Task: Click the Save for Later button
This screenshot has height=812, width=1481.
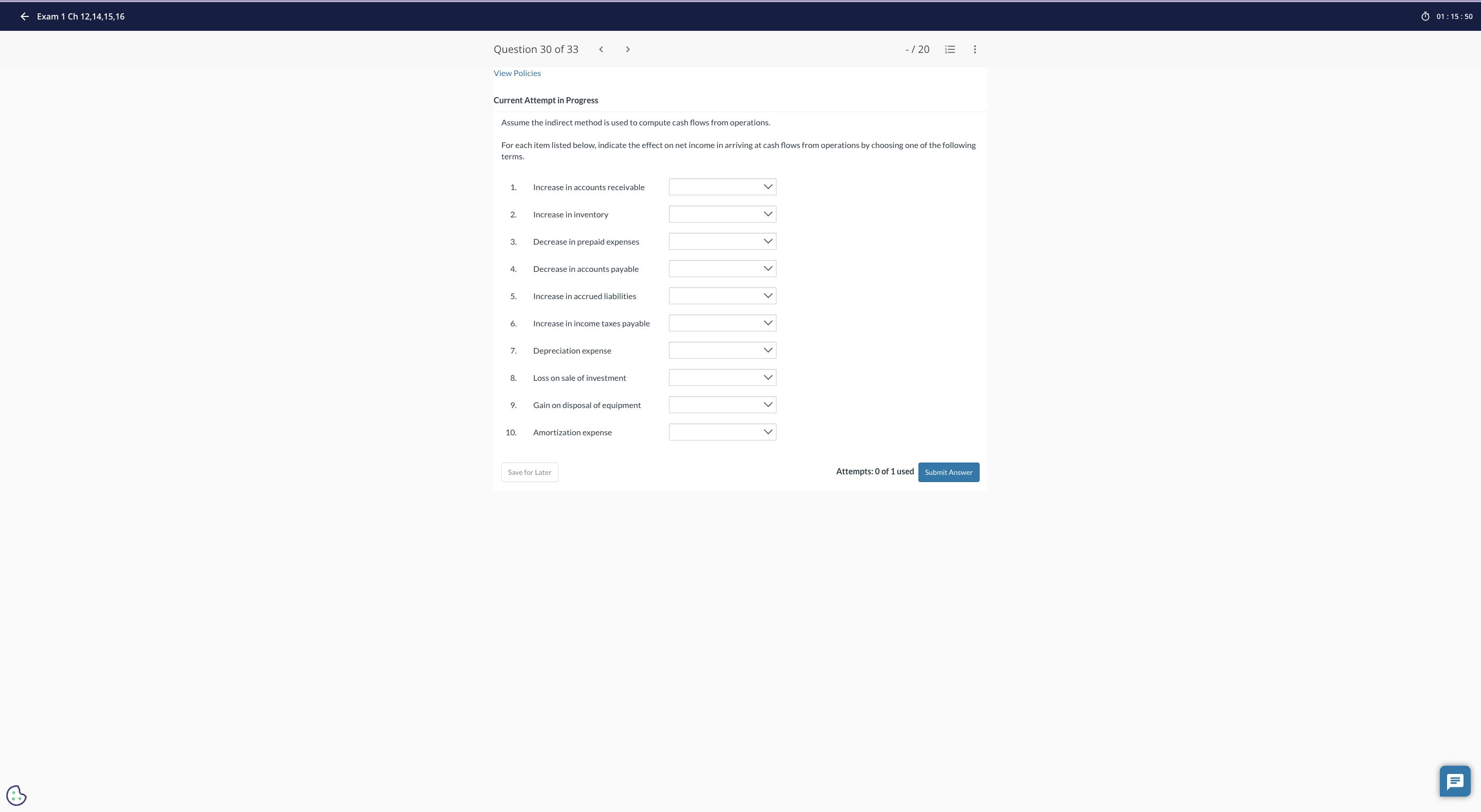Action: [529, 472]
